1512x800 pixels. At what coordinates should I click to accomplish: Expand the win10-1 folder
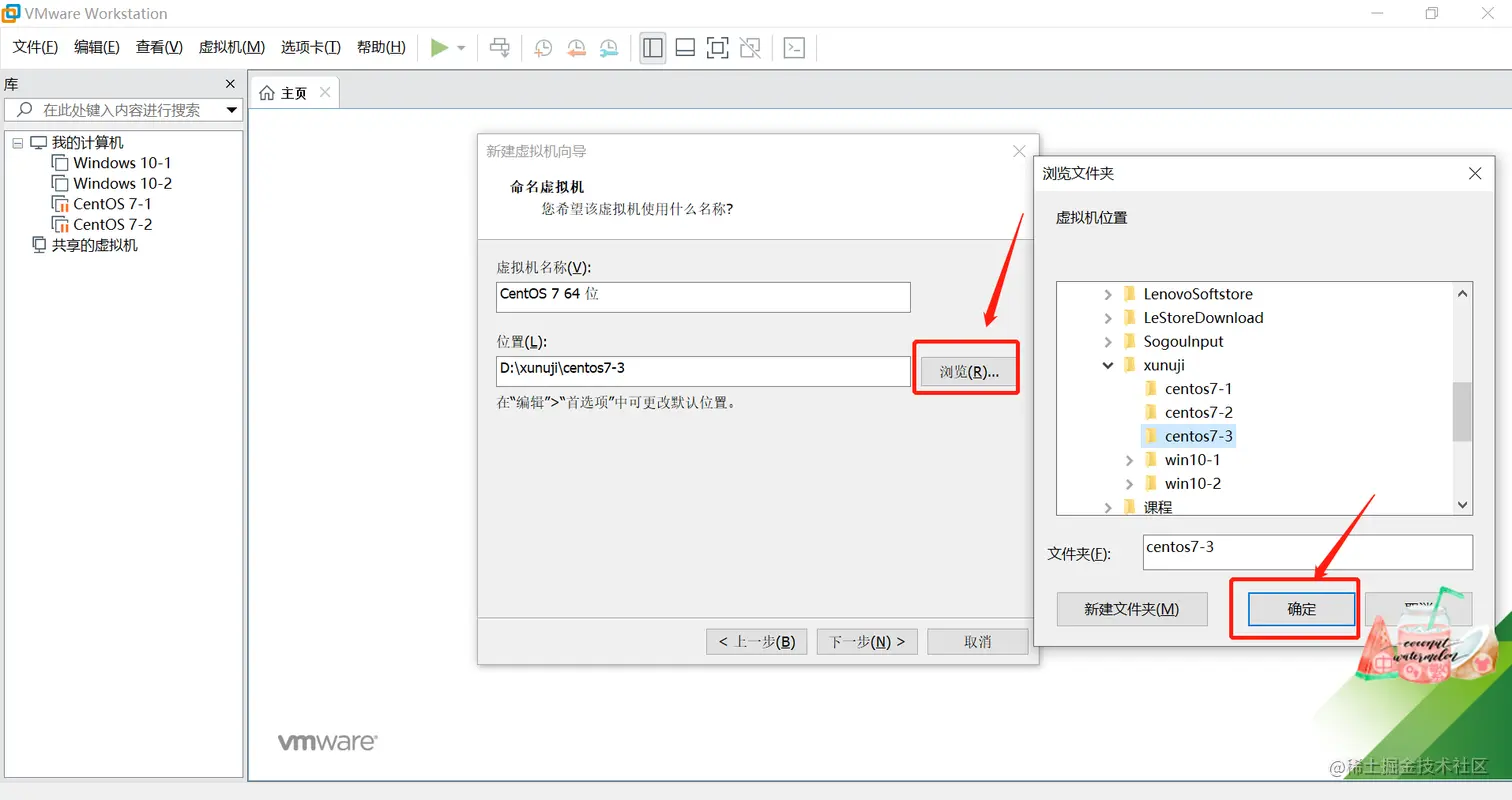1129,460
